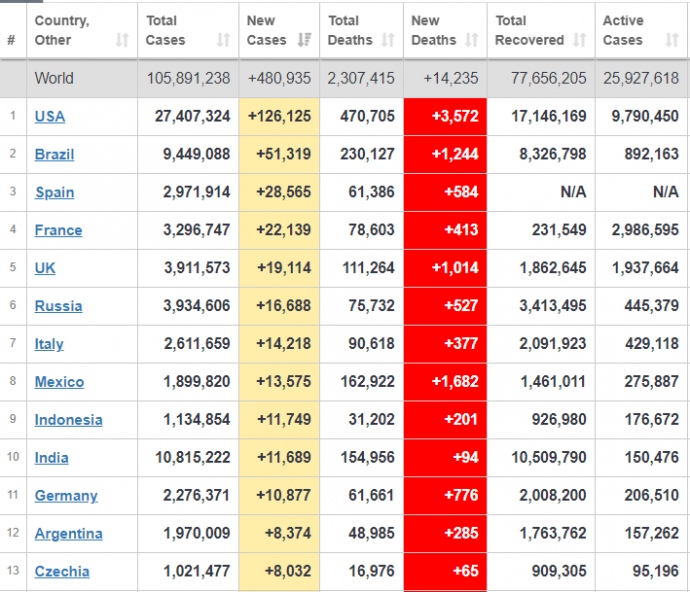Open the Brazil country link
The width and height of the screenshot is (690, 592).
pyautogui.click(x=54, y=154)
